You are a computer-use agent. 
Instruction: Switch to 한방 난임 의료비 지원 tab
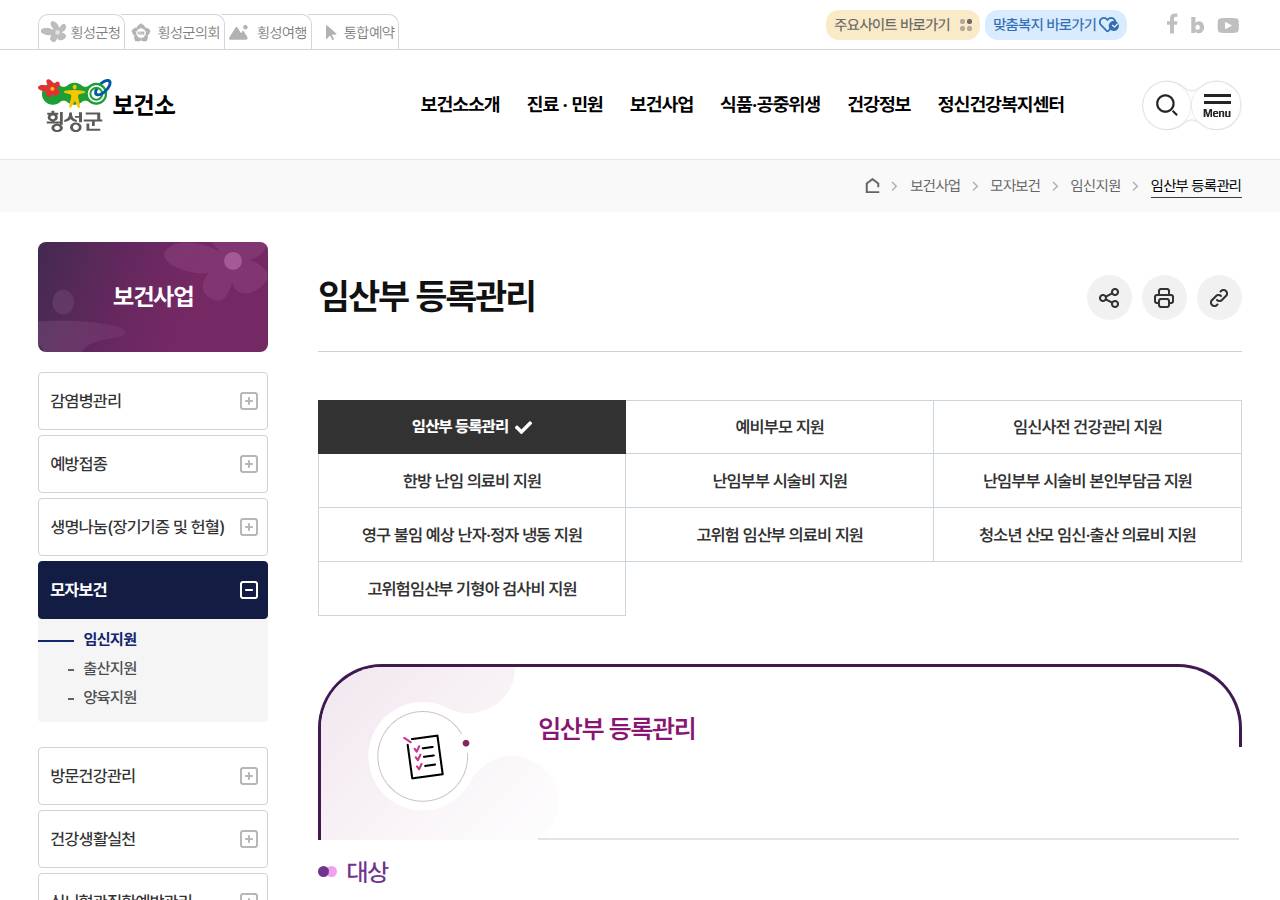[472, 481]
